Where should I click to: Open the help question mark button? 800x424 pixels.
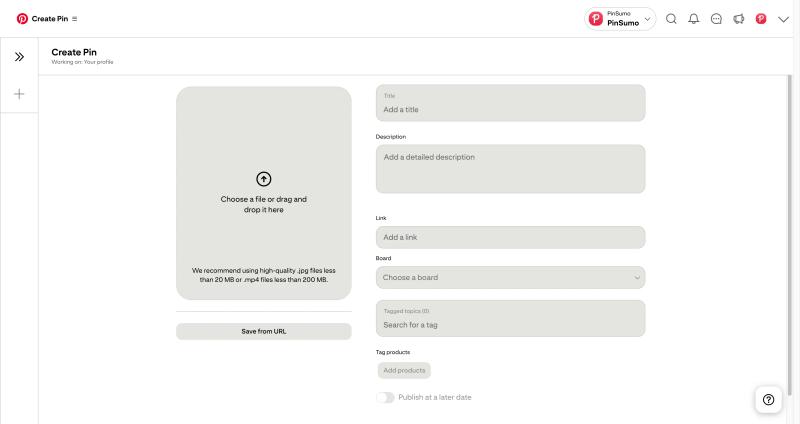768,400
